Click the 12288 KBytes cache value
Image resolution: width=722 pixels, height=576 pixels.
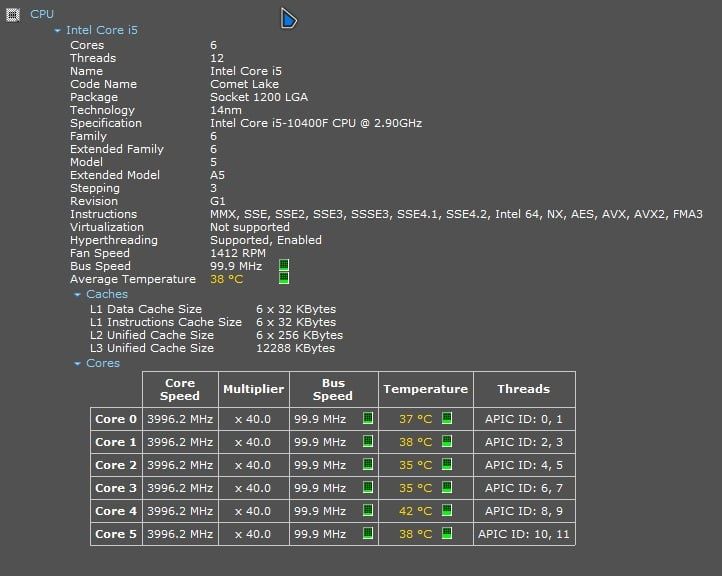pos(296,348)
